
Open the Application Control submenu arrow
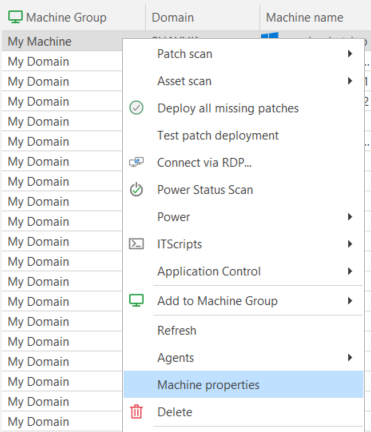pyautogui.click(x=350, y=271)
